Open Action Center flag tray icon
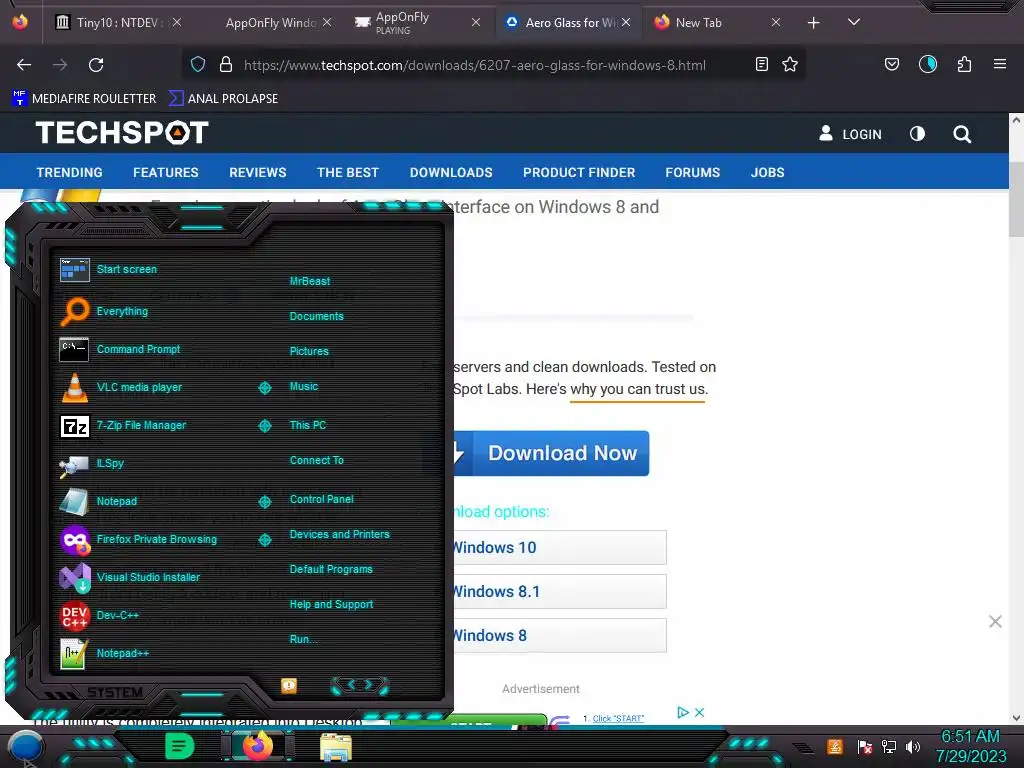 (865, 746)
